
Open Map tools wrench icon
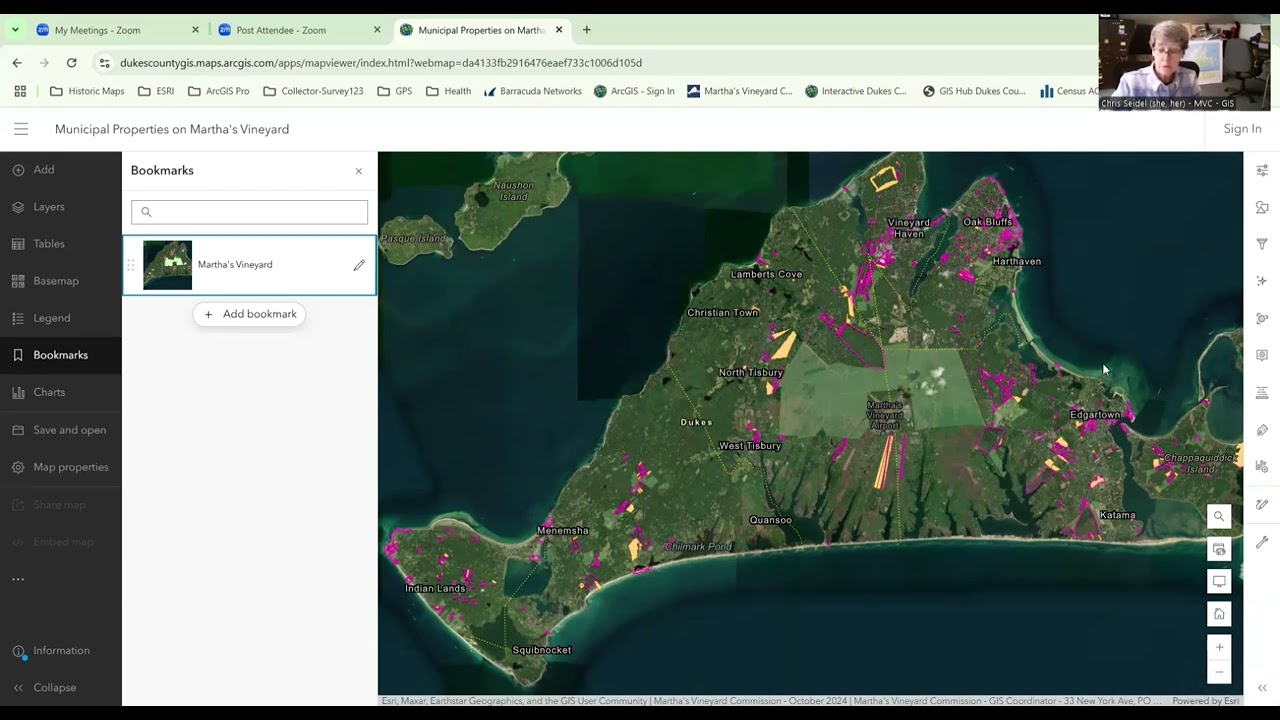[x=1262, y=542]
